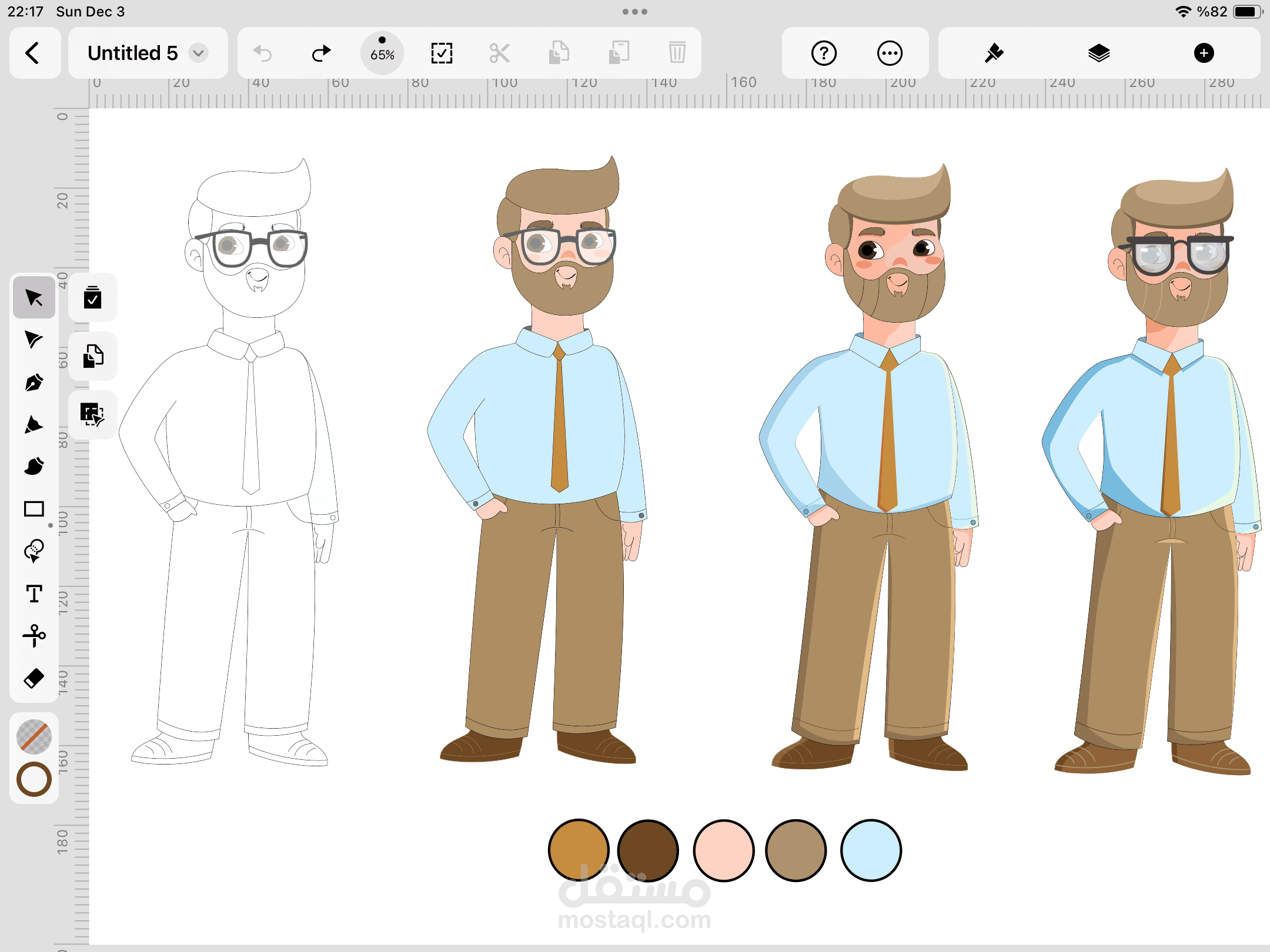
Task: Tap the Wi-Fi status icon
Action: coord(1182,12)
